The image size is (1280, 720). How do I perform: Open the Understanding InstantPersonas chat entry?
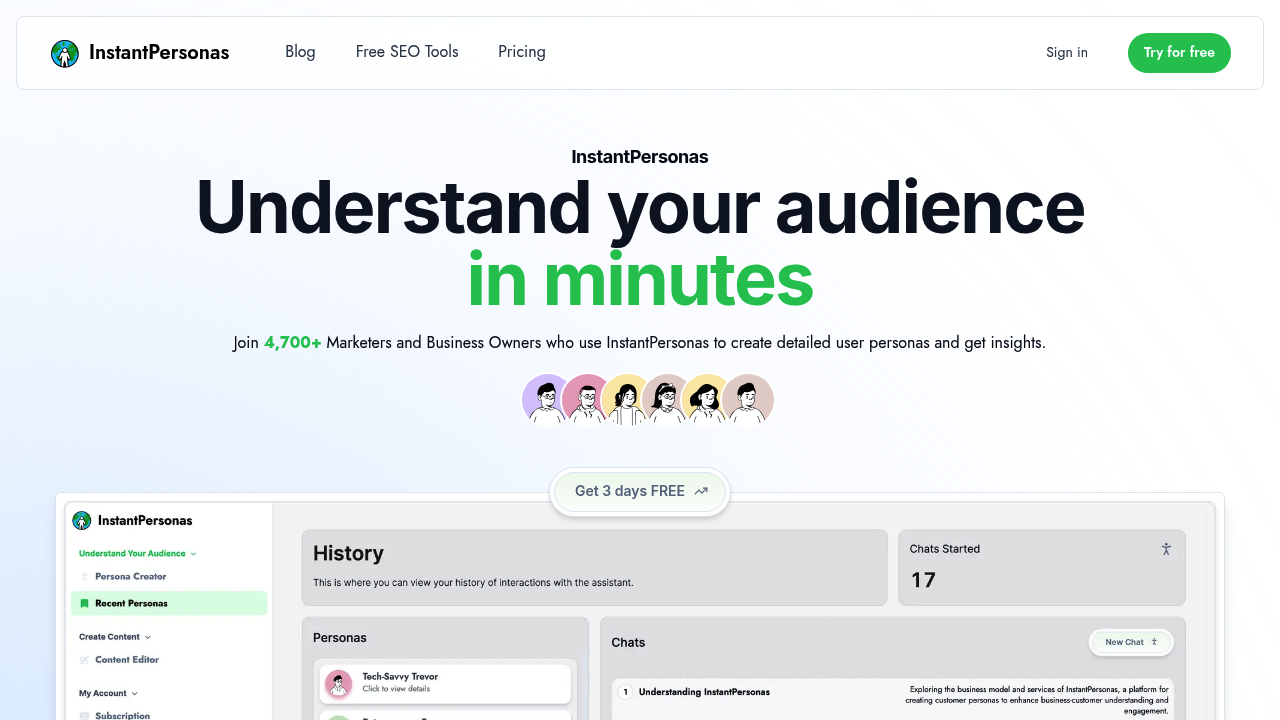(x=704, y=692)
